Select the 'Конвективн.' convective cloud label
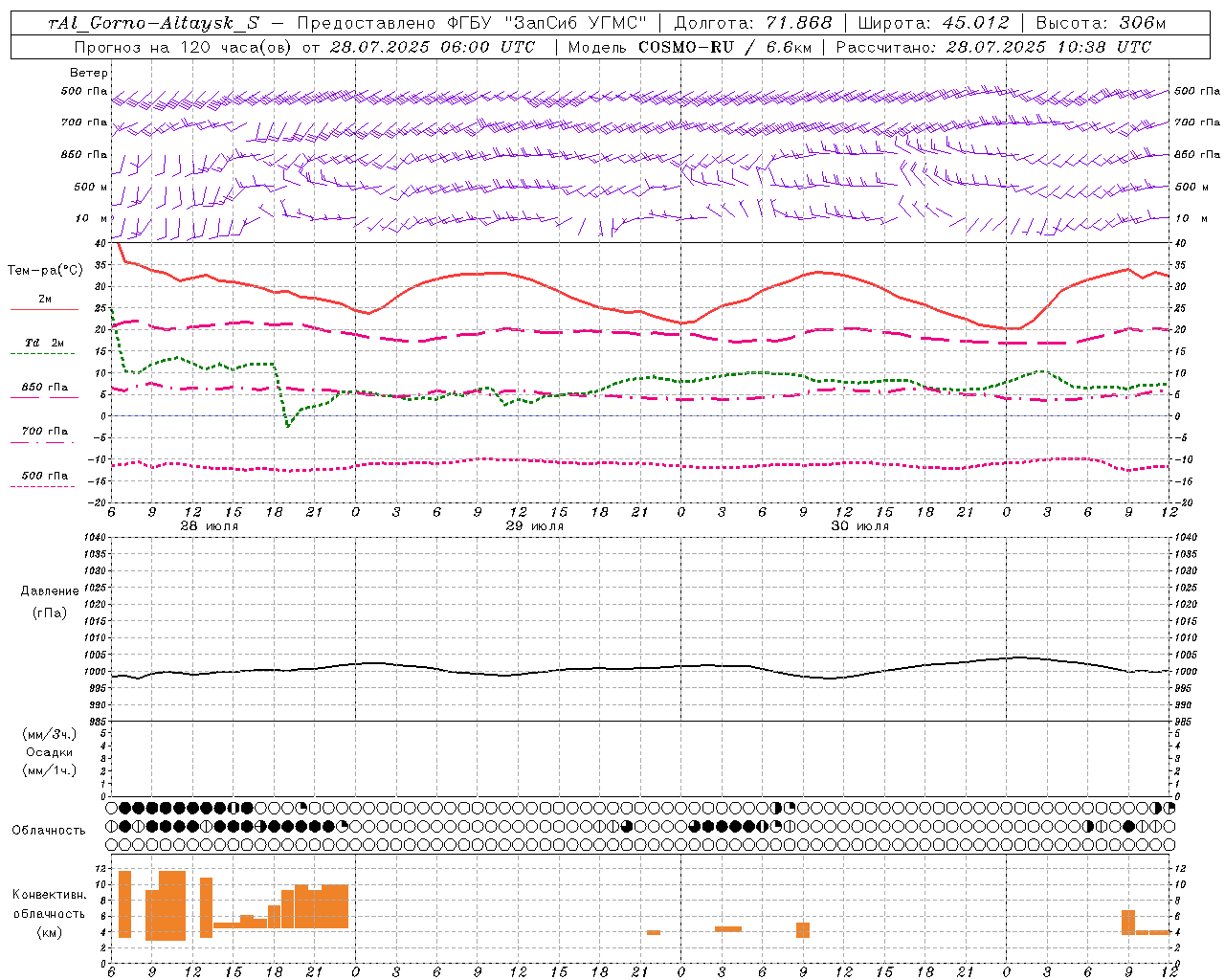Viewport: 1225px width, 980px height. pos(49,895)
